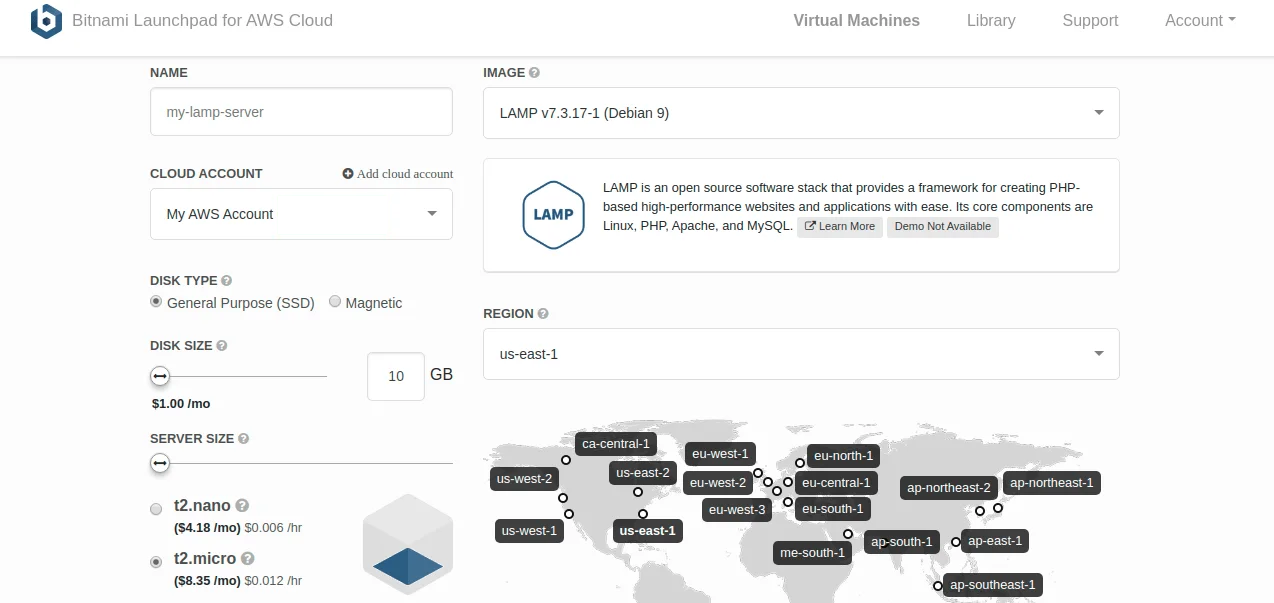The width and height of the screenshot is (1274, 603).
Task: Click the info icon beside t2.nano
Action: point(242,506)
